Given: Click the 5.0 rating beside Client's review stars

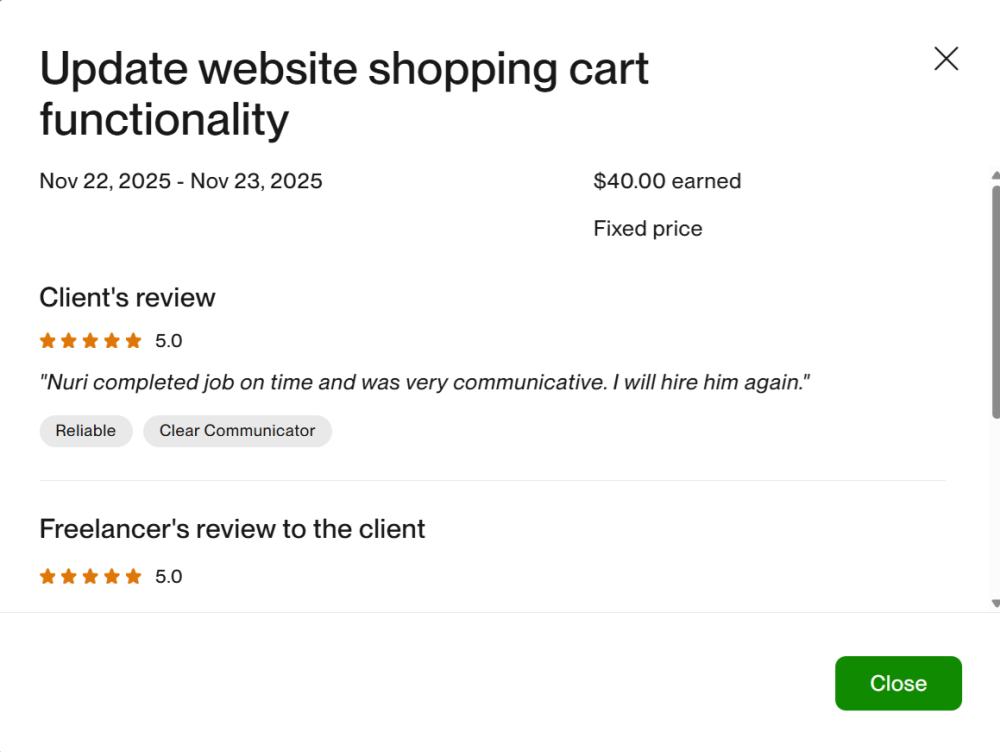Looking at the screenshot, I should (169, 341).
